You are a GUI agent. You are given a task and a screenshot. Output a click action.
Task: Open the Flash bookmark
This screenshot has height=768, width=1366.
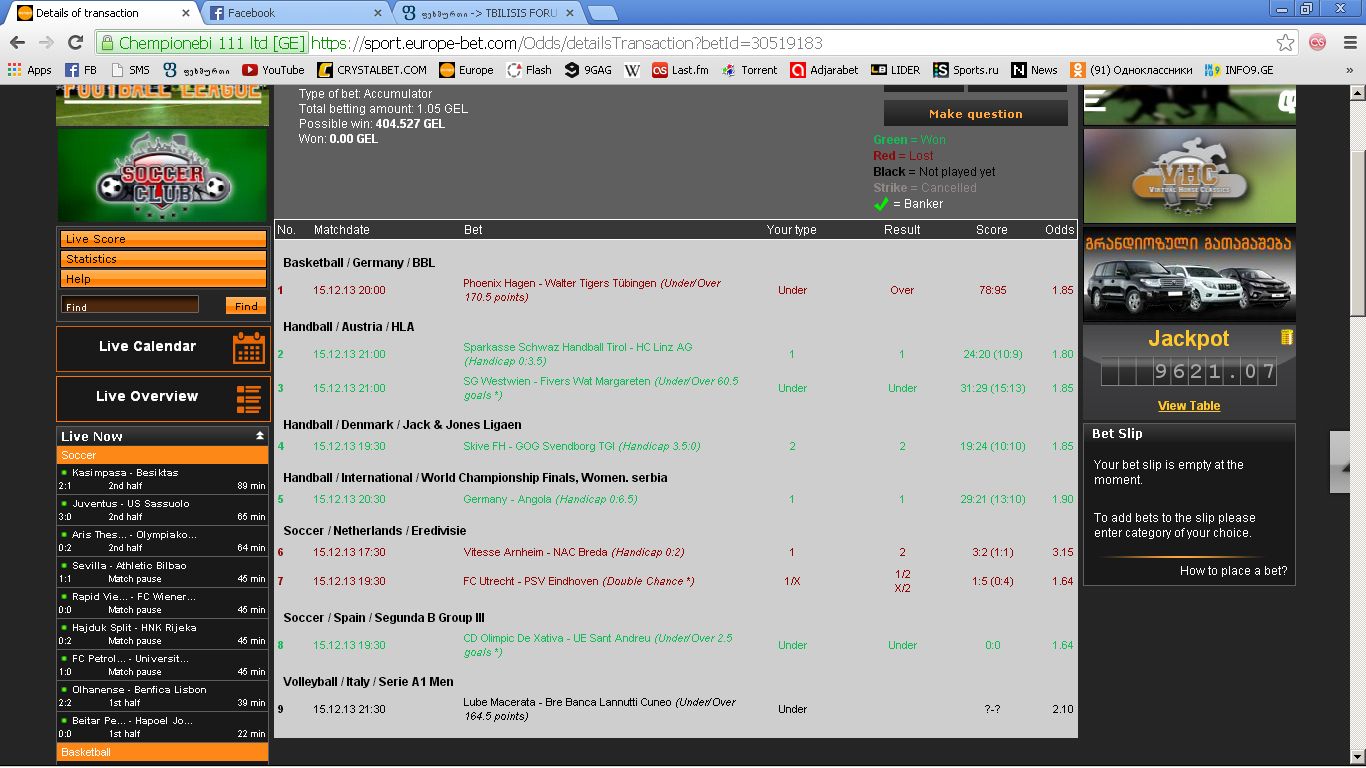[529, 70]
